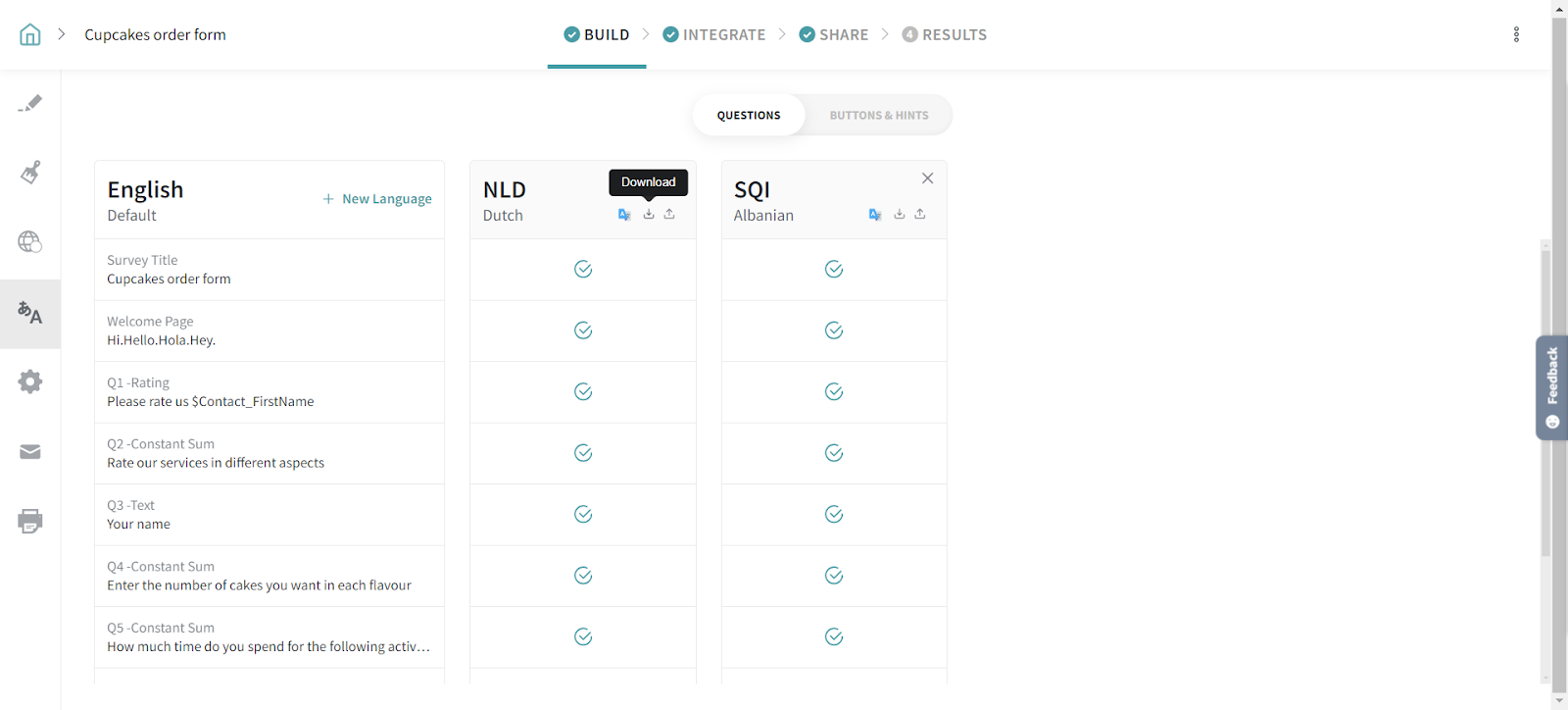This screenshot has width=1568, height=710.
Task: Download the Albanian translation file
Action: (x=900, y=214)
